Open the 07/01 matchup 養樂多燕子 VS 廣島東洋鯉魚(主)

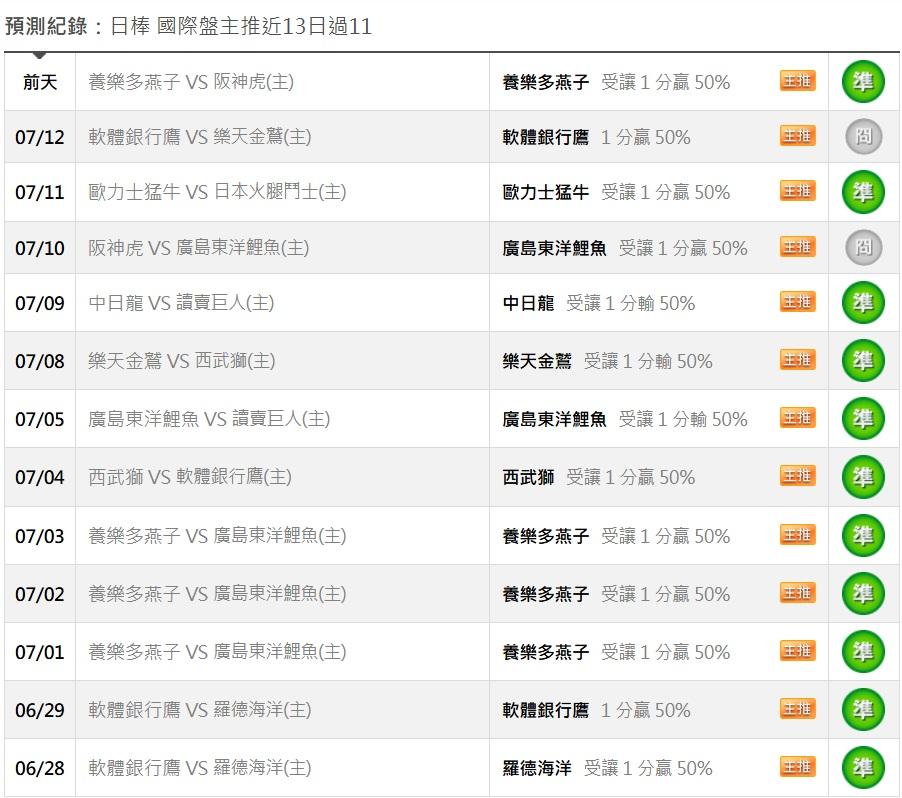click(x=217, y=652)
